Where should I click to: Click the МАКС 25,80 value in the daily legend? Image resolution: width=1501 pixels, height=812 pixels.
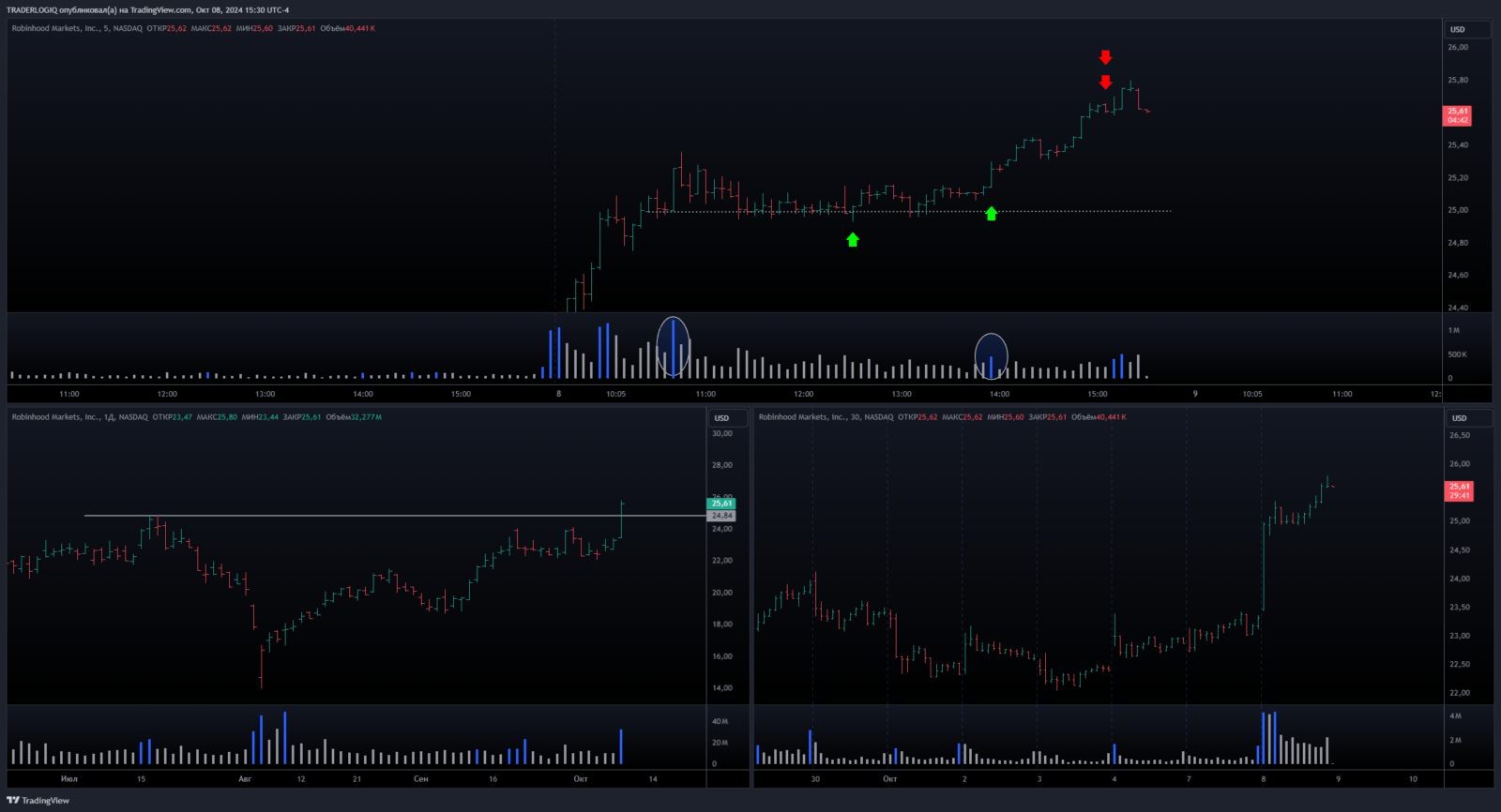(x=217, y=417)
